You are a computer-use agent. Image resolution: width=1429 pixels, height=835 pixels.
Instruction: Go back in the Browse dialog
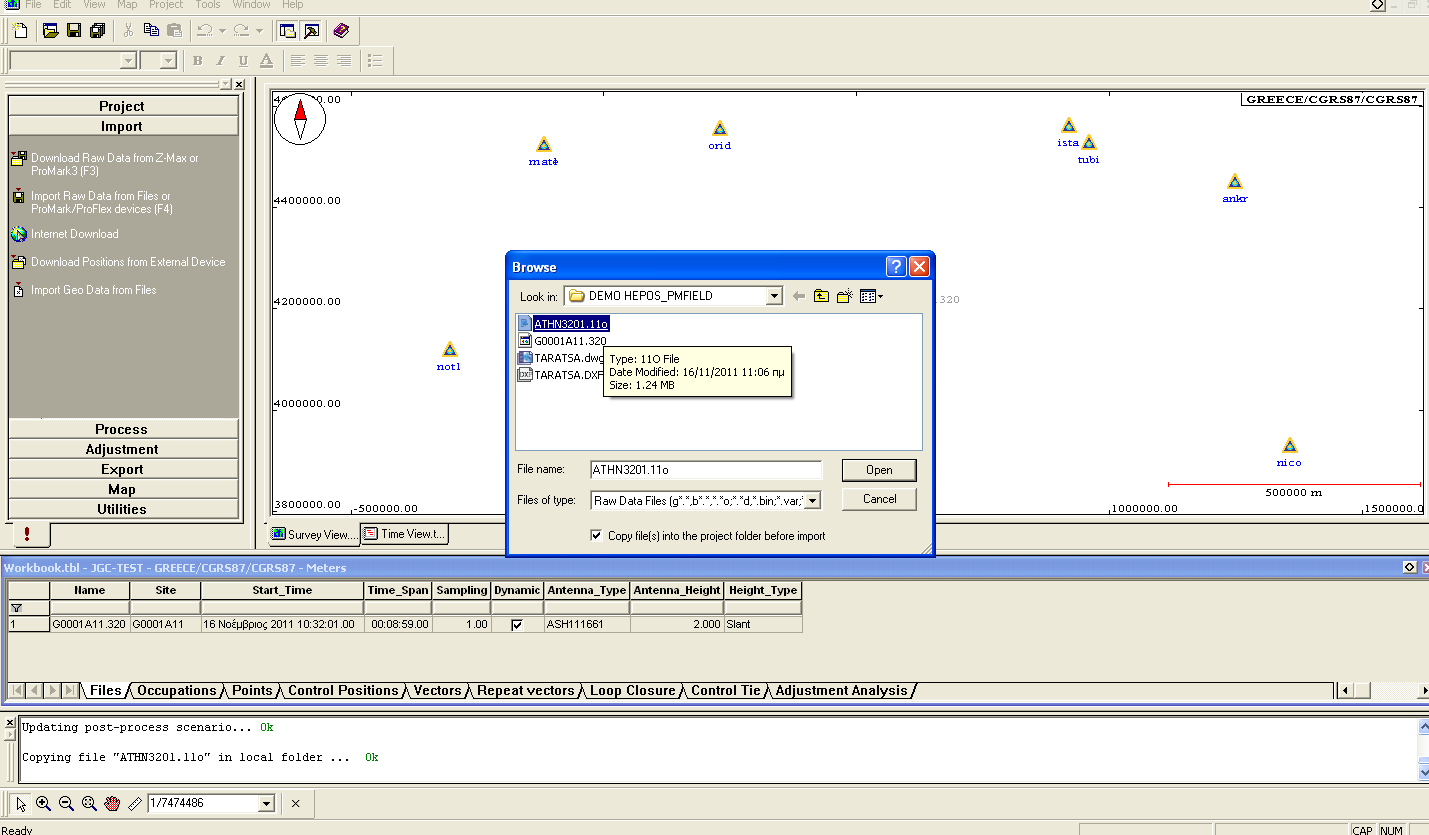(798, 296)
